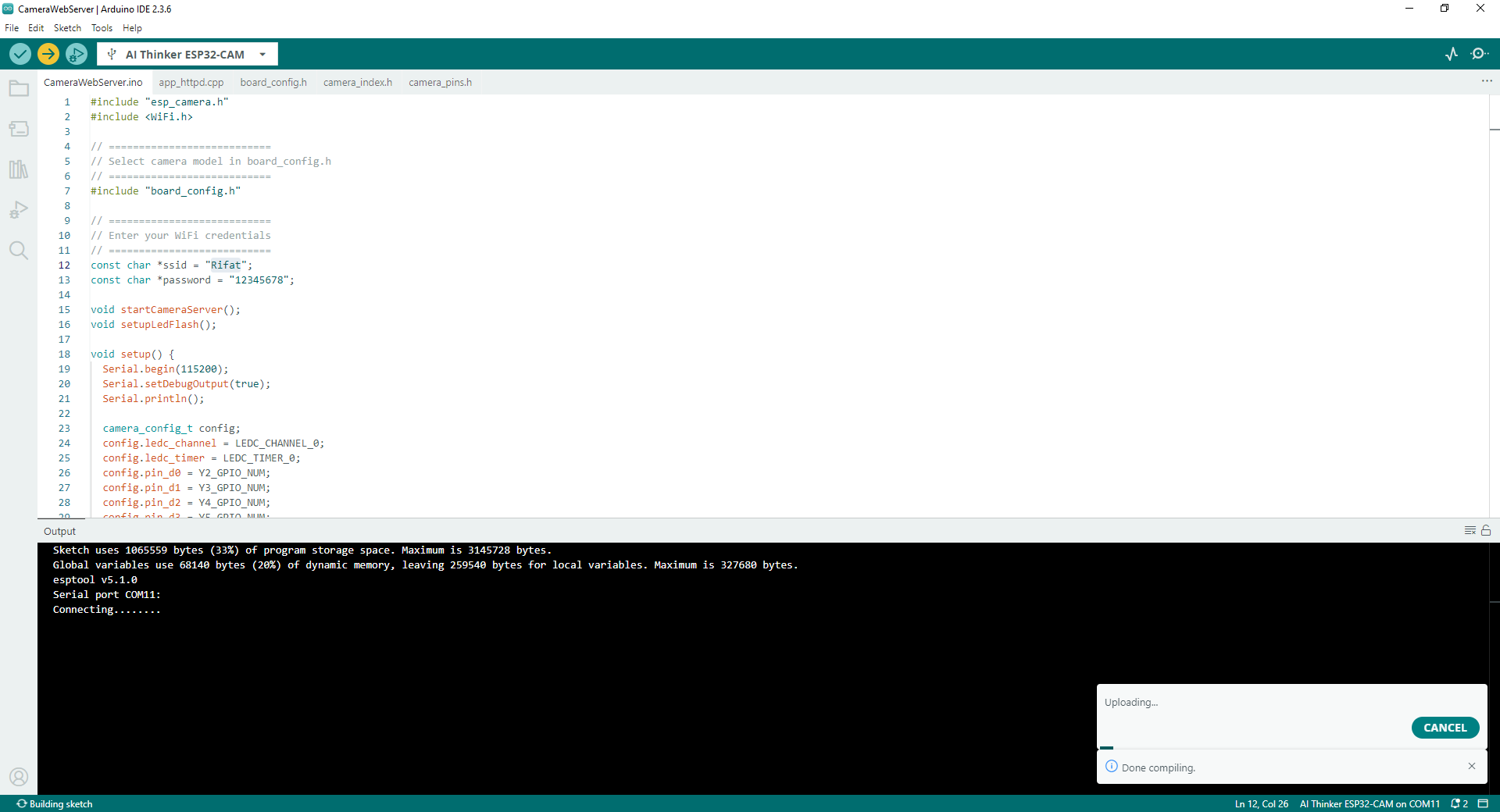This screenshot has width=1500, height=812.
Task: Toggle the output word wrap icon
Action: coord(1470,531)
